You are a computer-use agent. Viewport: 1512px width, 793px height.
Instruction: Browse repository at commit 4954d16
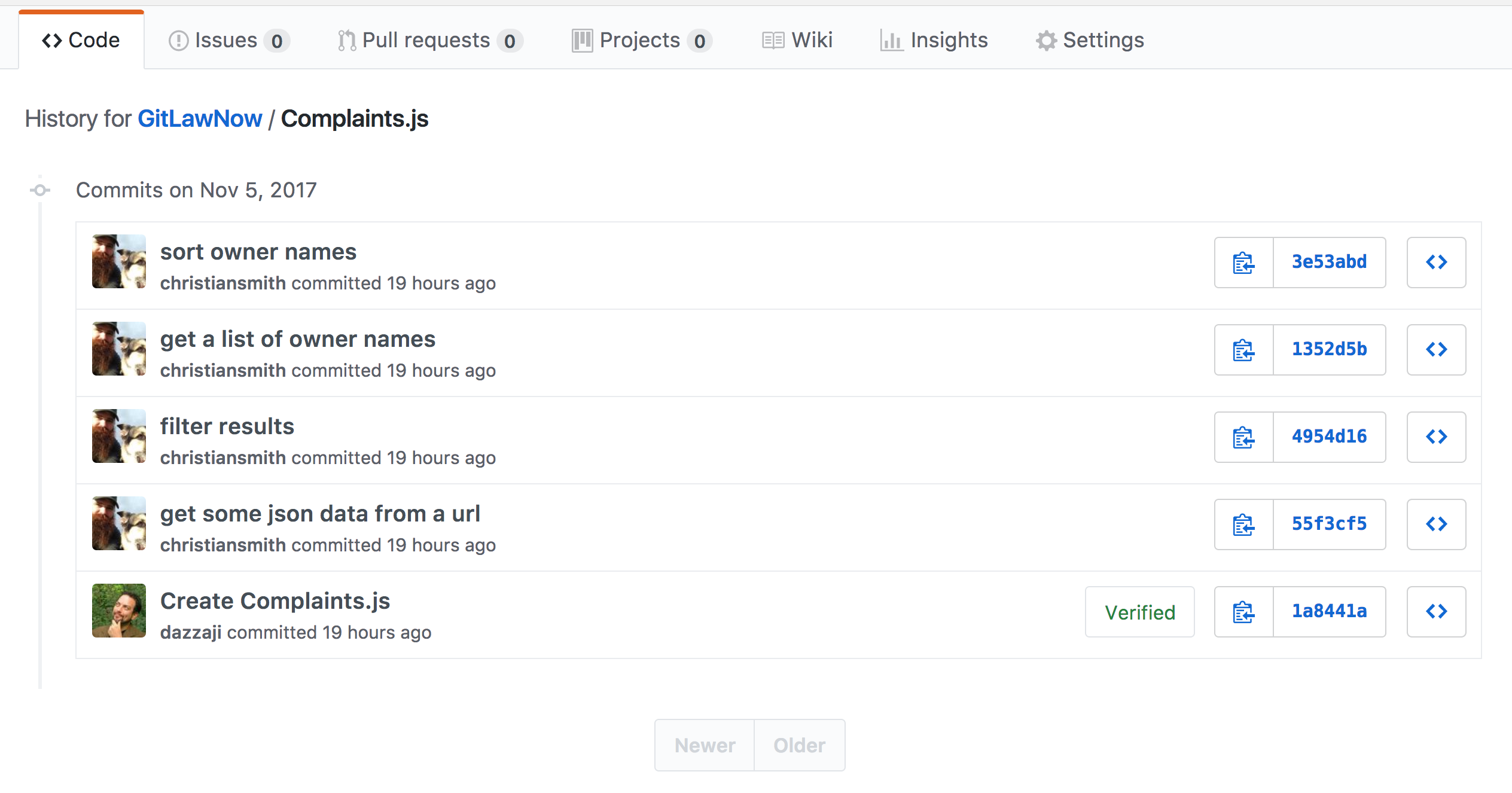tap(1436, 437)
